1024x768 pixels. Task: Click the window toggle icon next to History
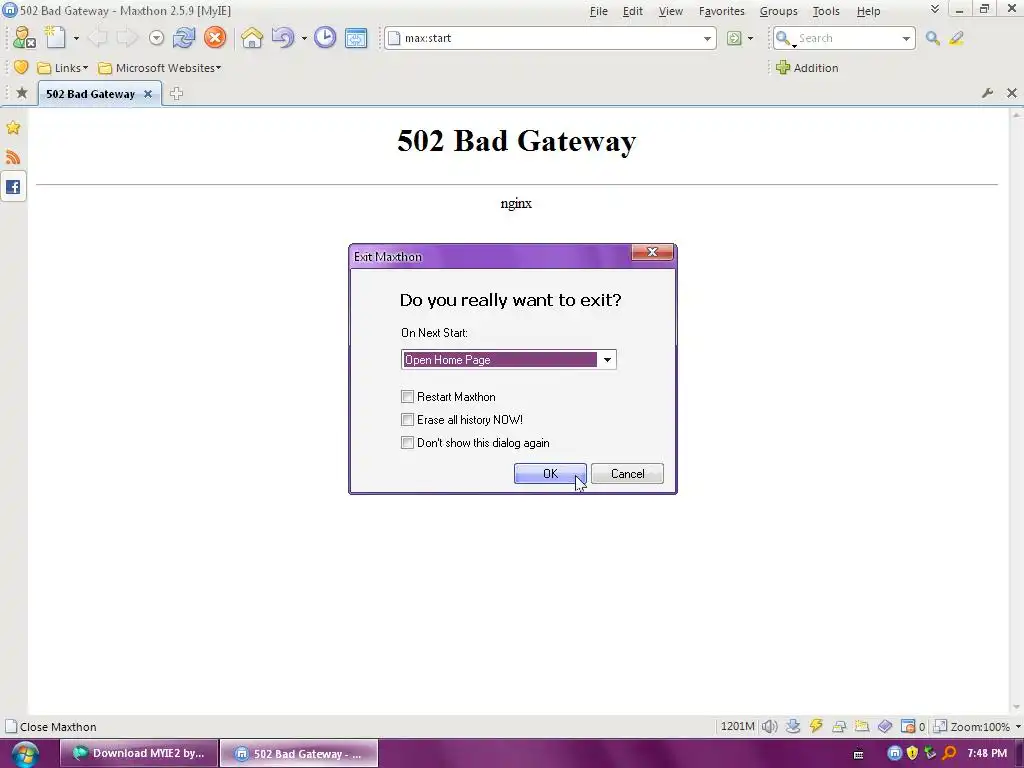point(356,38)
